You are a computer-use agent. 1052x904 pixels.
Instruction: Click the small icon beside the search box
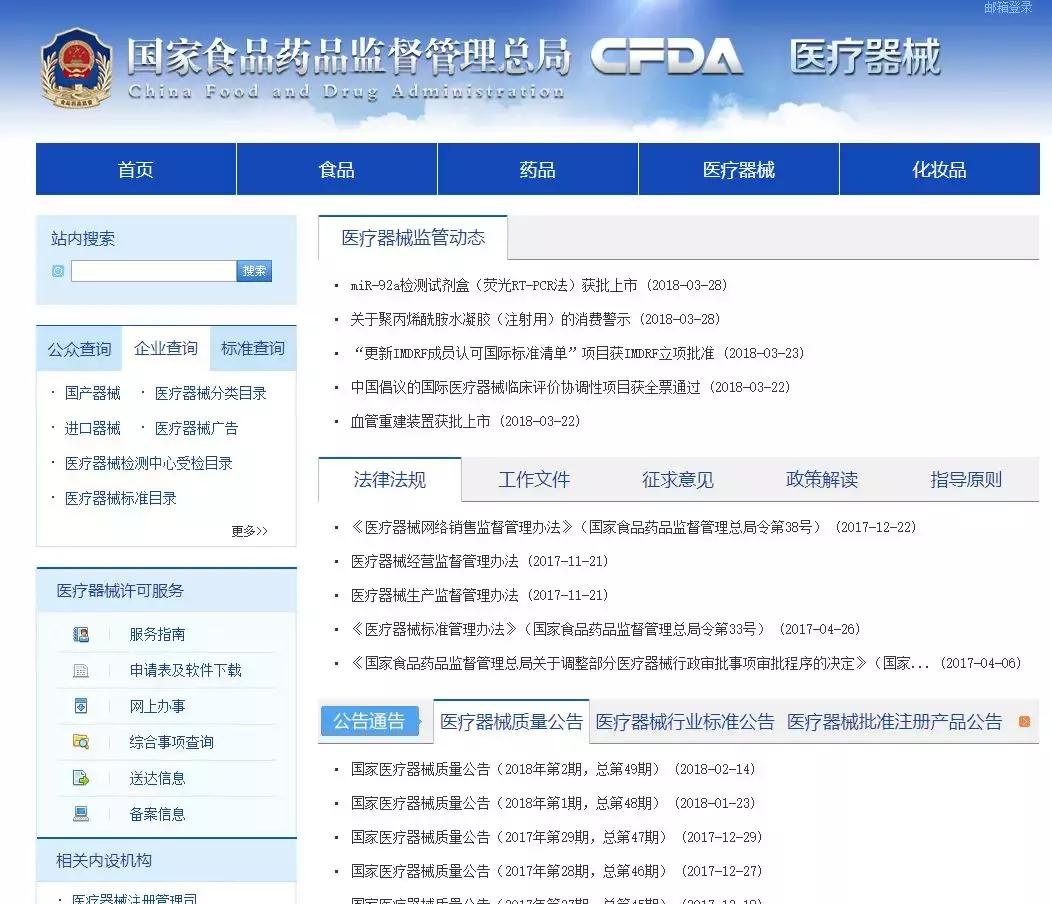click(57, 270)
